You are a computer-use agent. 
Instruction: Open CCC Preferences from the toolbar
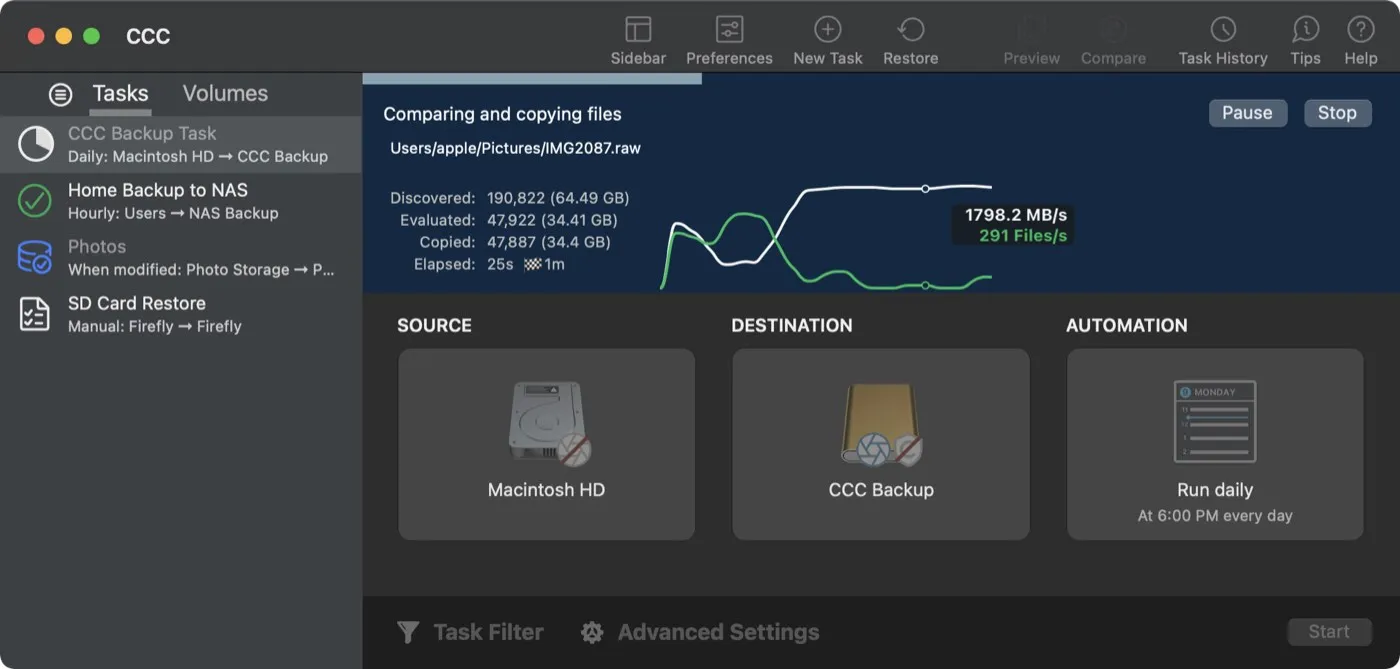[x=729, y=37]
